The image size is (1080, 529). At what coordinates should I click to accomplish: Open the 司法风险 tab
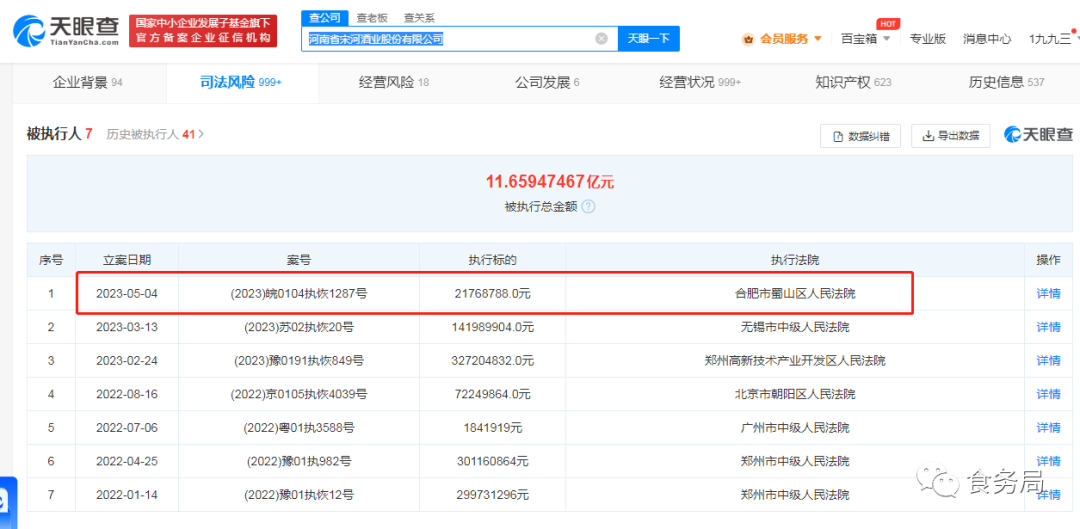click(x=241, y=83)
